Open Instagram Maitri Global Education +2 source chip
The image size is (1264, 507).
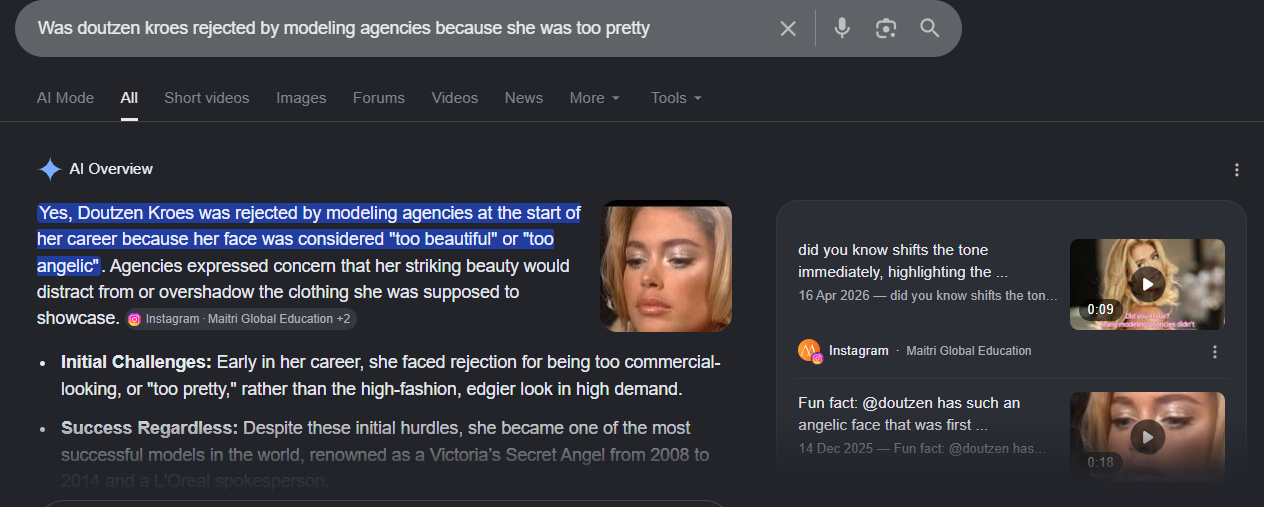click(240, 319)
